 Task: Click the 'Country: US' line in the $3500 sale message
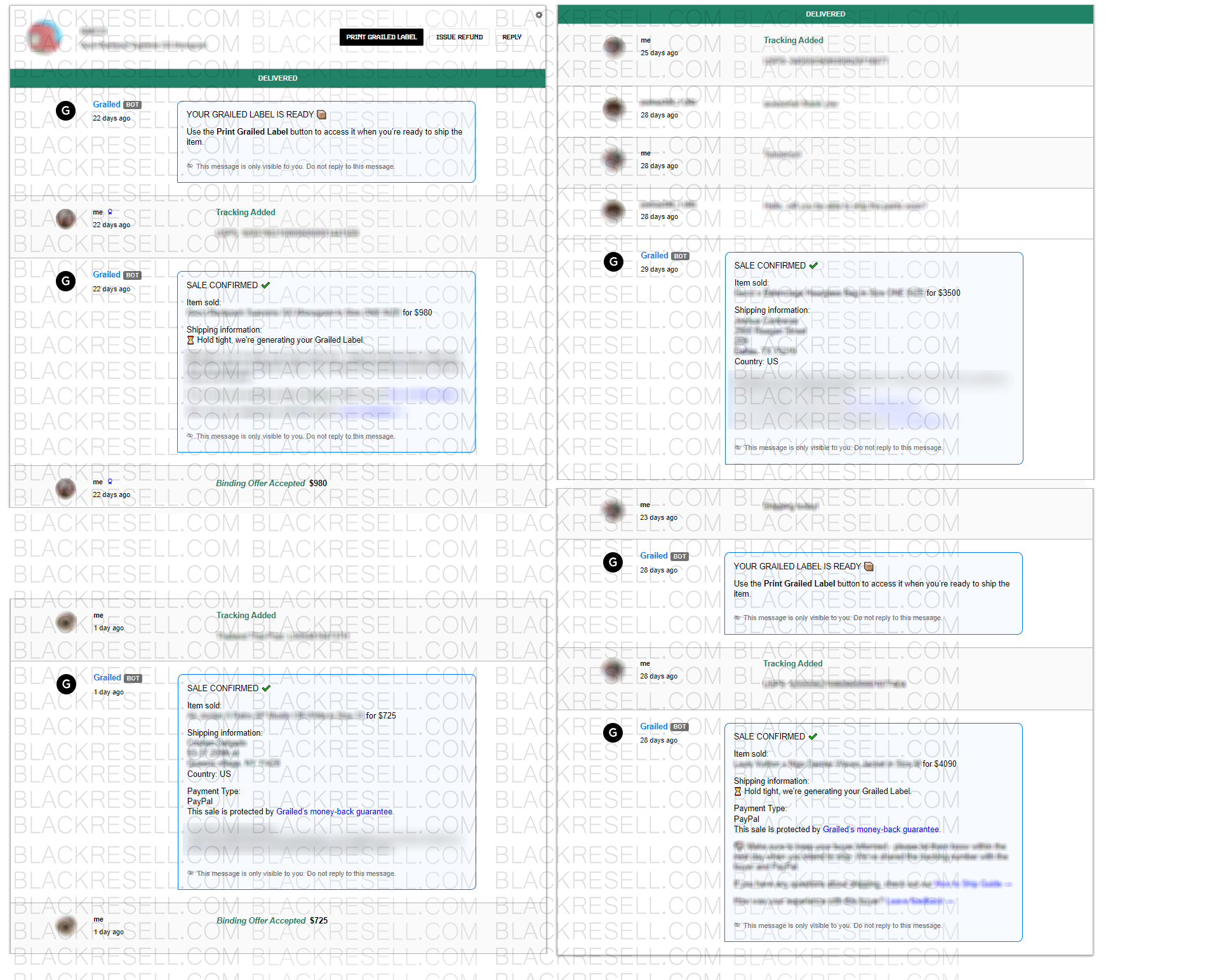(x=756, y=362)
